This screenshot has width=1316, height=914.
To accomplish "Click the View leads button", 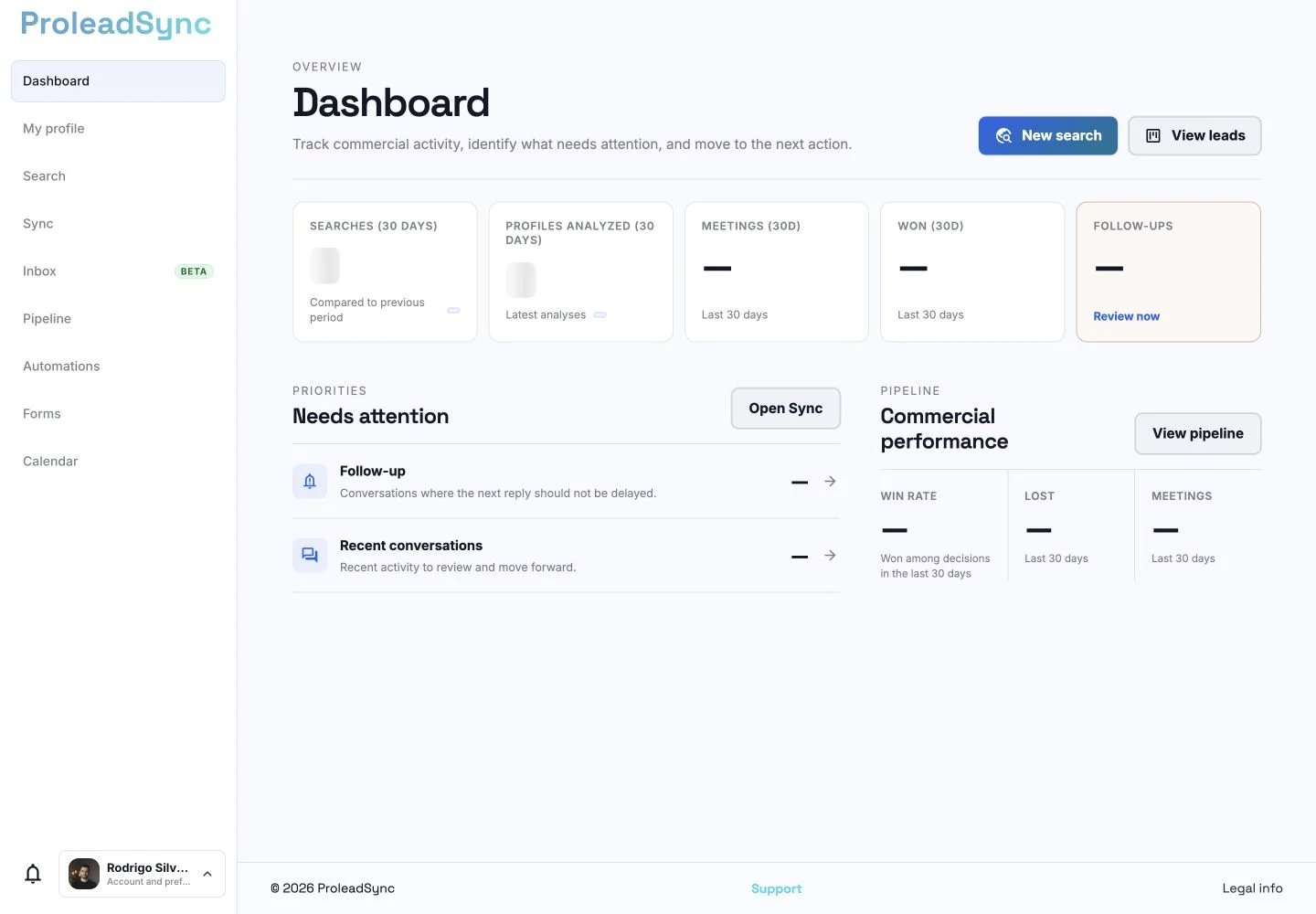I will coord(1194,135).
